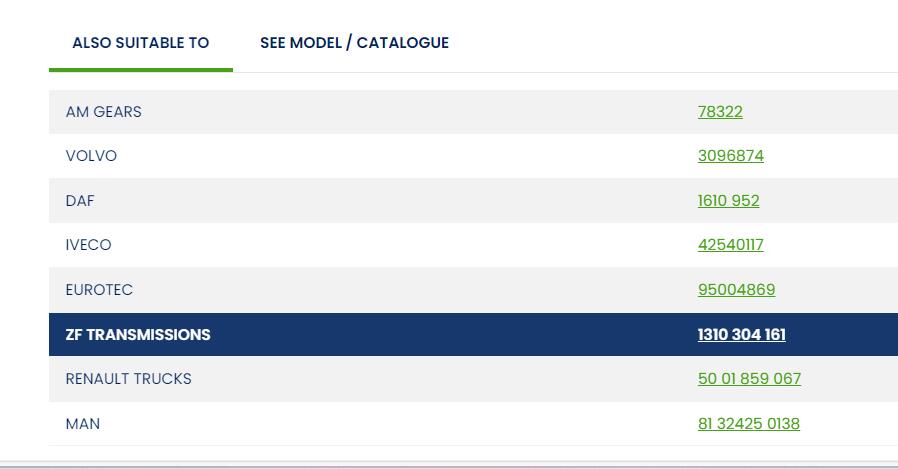Select the AM GEARS brand name

pos(104,112)
